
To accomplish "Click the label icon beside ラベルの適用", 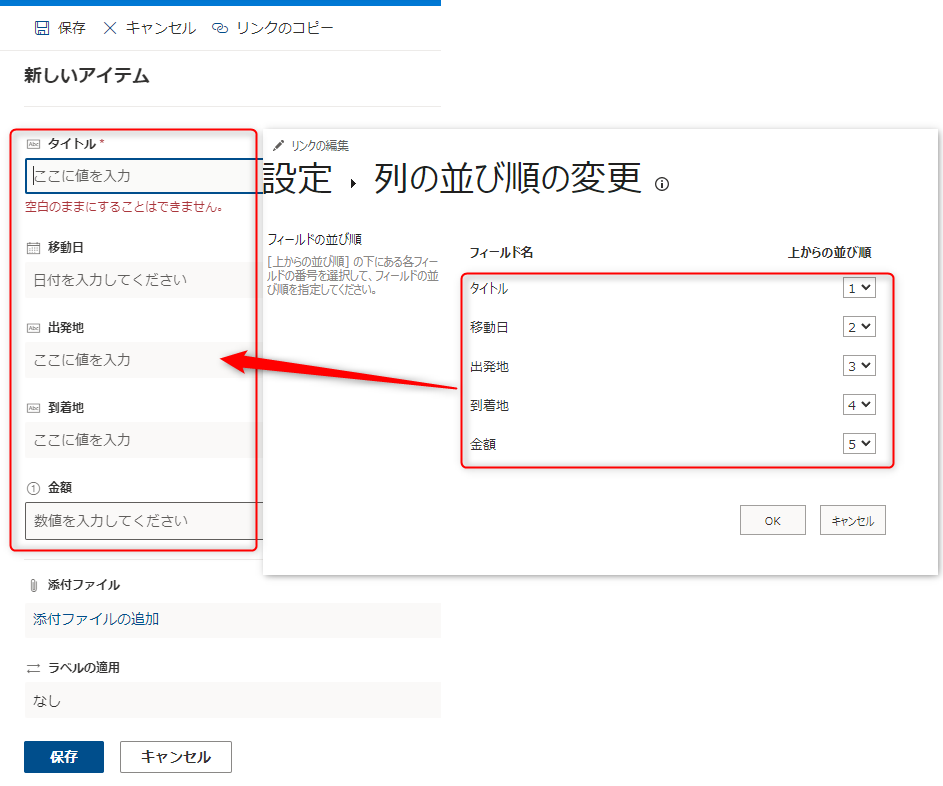I will pos(34,668).
